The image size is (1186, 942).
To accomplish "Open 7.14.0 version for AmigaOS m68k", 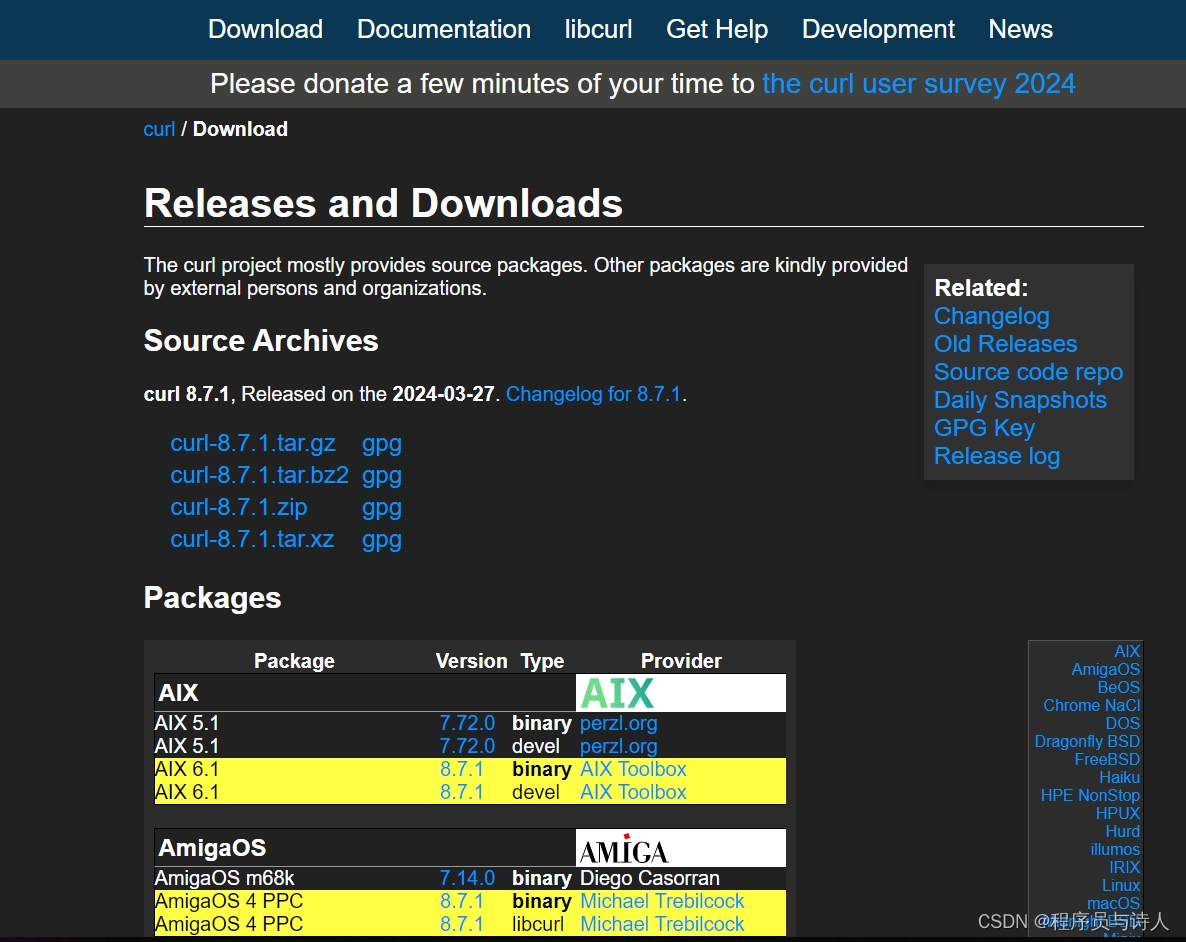I will tap(467, 878).
